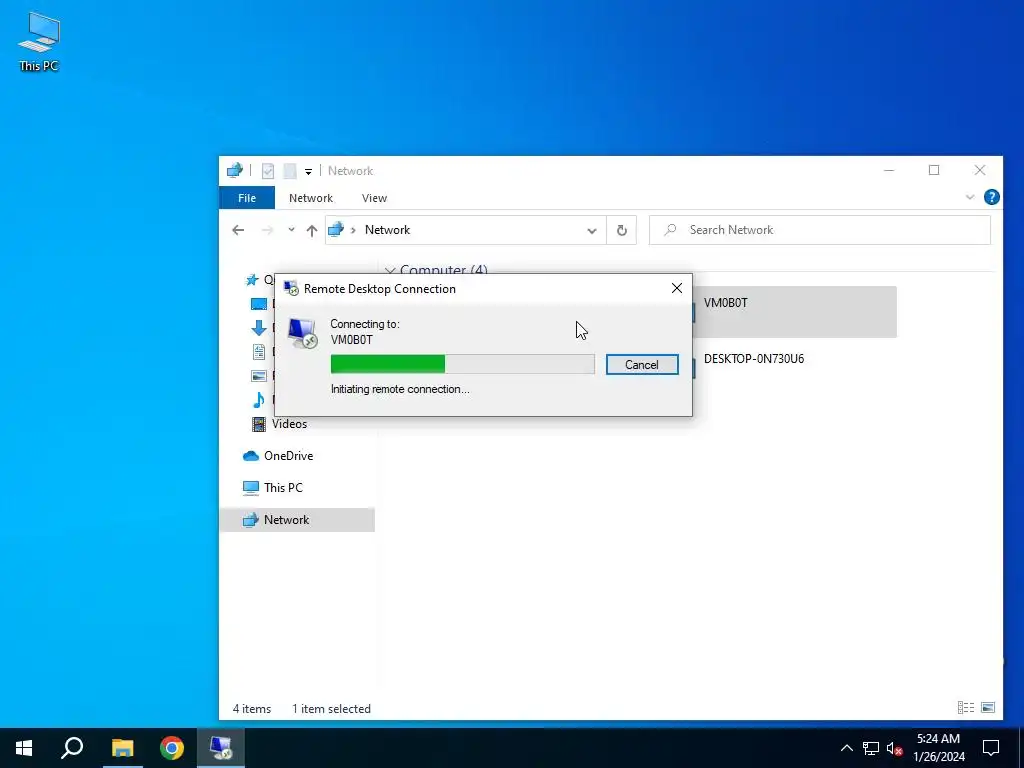Image resolution: width=1024 pixels, height=768 pixels.
Task: Click Network breadcrumb in address bar
Action: [x=387, y=230]
